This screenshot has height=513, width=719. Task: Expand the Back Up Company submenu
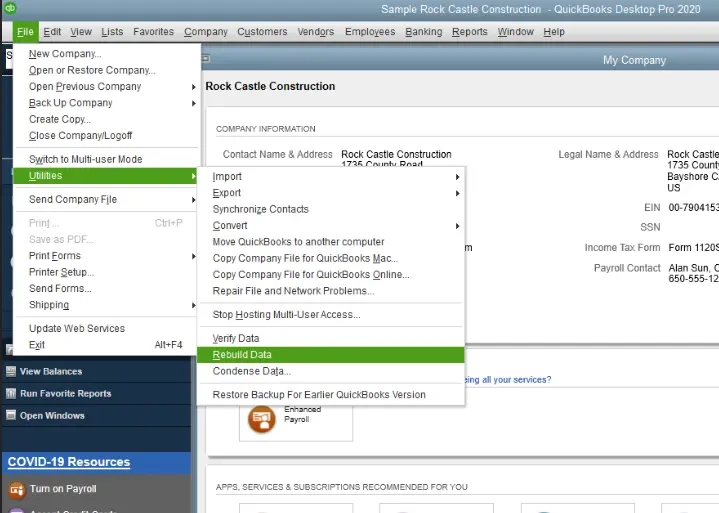pyautogui.click(x=107, y=103)
